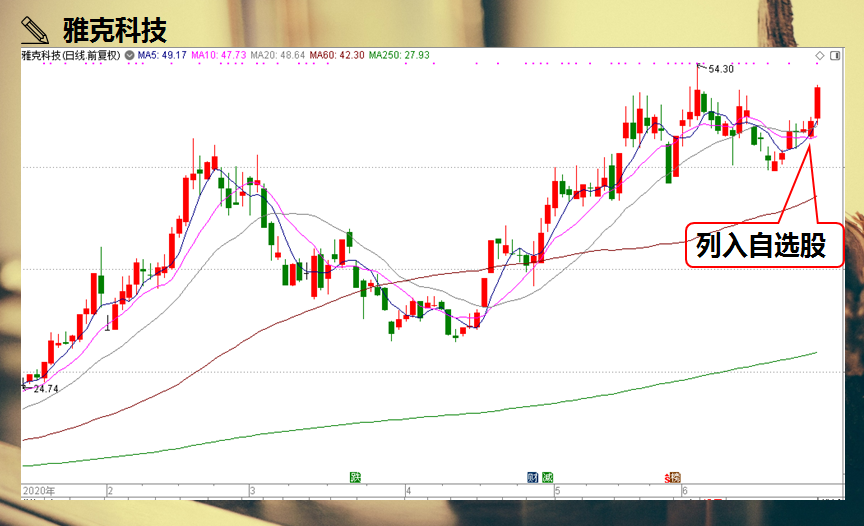Select month 4 on the time axis
The width and height of the screenshot is (864, 526).
[x=409, y=491]
